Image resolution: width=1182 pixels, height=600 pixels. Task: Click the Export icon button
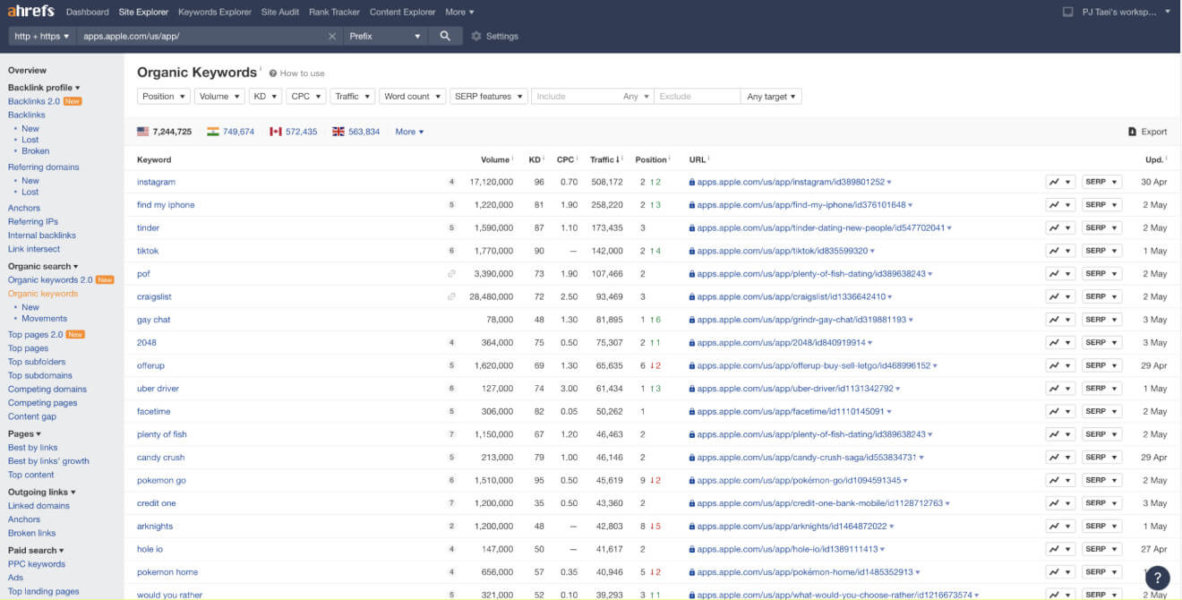point(1132,132)
